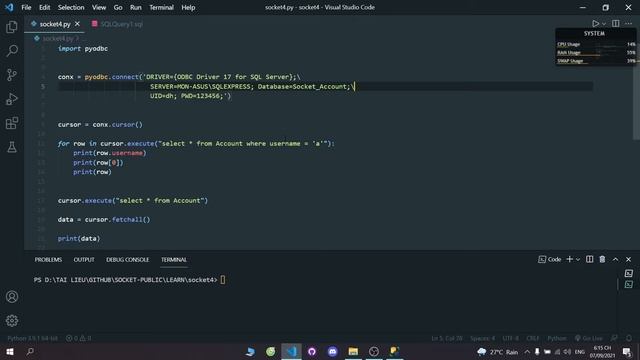The height and width of the screenshot is (360, 640).
Task: Open the Search view in activity bar
Action: tap(12, 51)
